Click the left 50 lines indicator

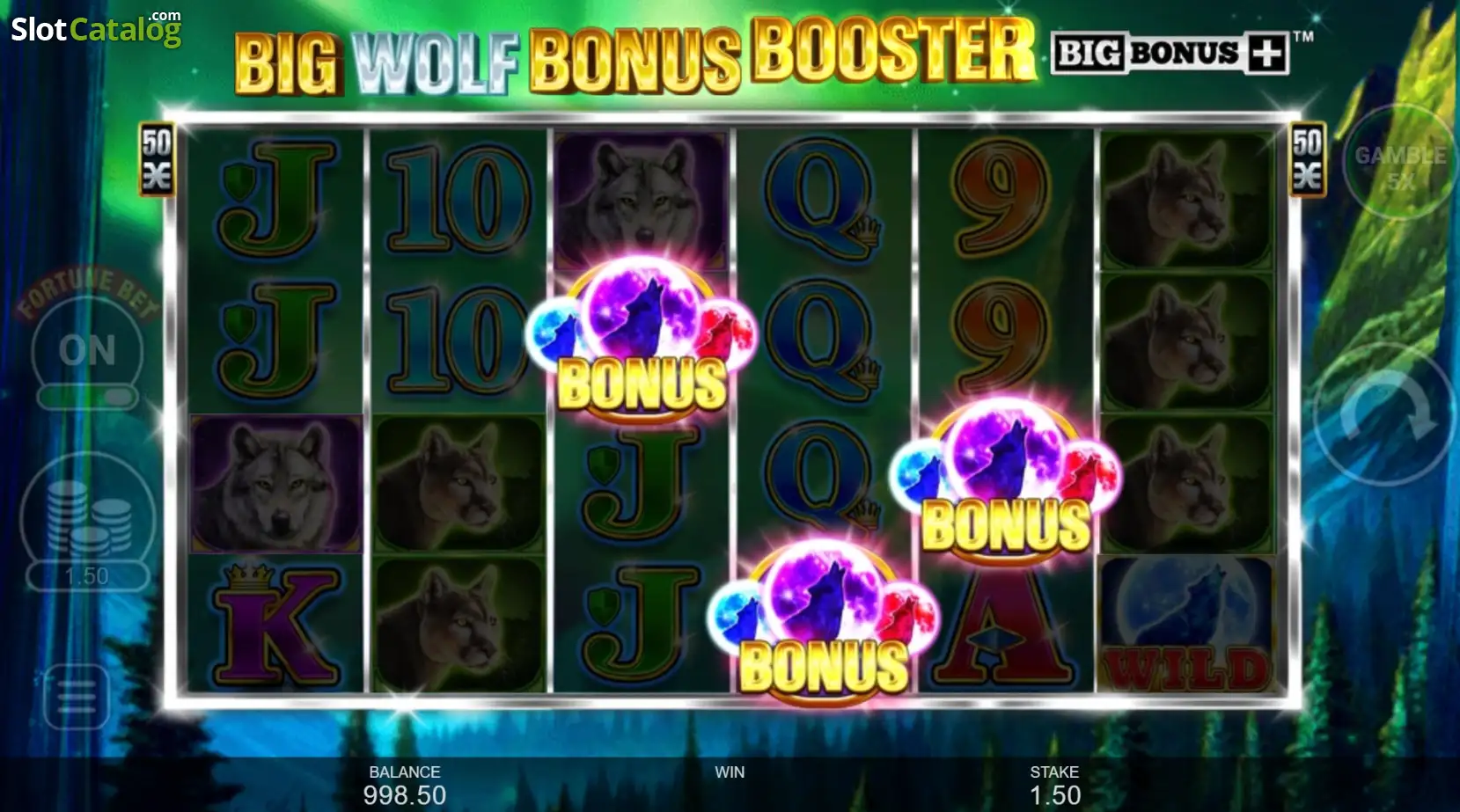coord(157,159)
